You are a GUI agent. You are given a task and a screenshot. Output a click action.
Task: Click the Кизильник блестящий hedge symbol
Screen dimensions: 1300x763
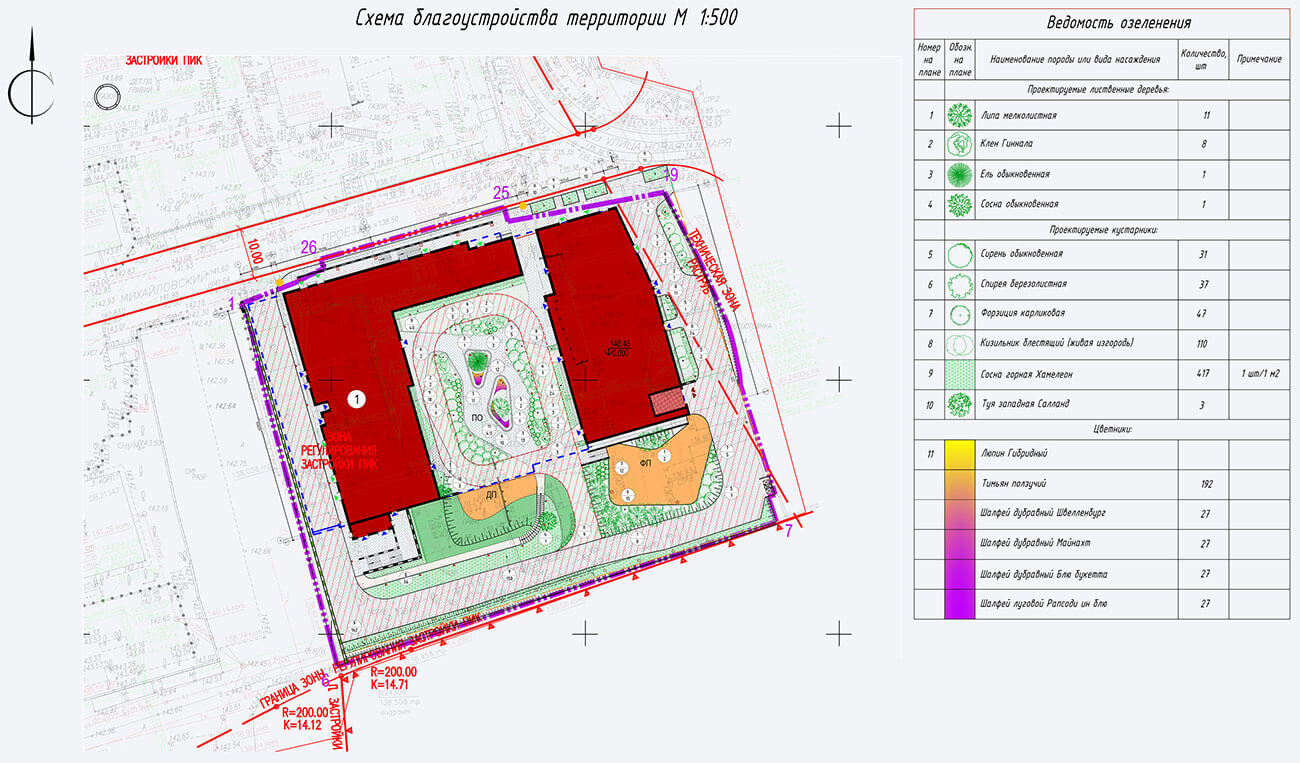(x=960, y=344)
